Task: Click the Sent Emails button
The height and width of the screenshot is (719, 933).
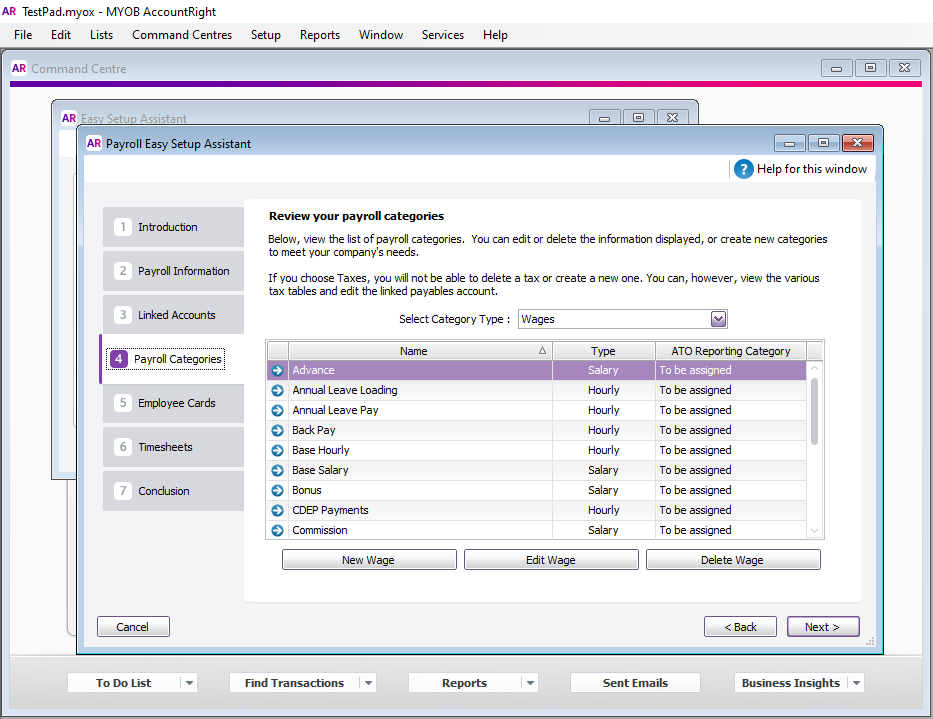Action: (x=635, y=683)
